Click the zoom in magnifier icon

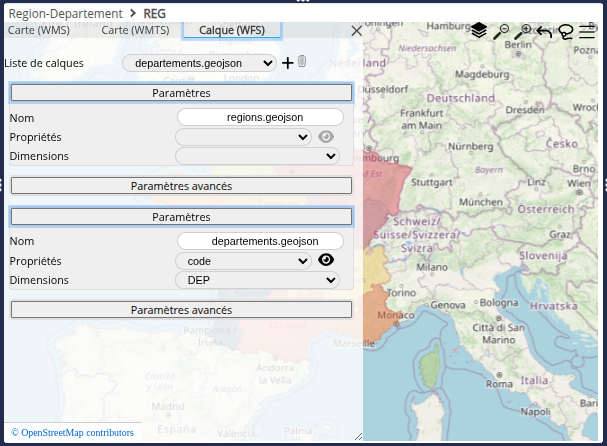[522, 31]
